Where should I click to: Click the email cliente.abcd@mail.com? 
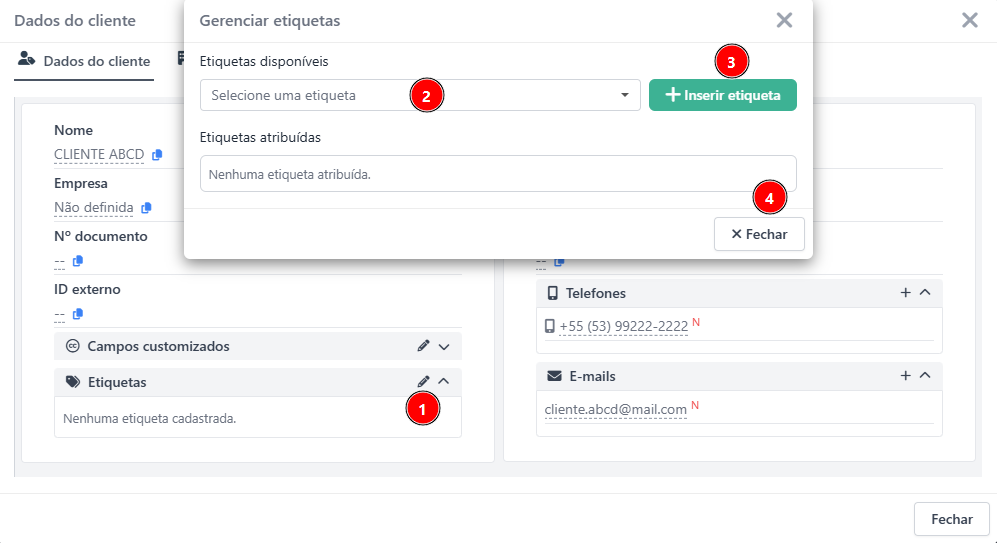pos(615,409)
